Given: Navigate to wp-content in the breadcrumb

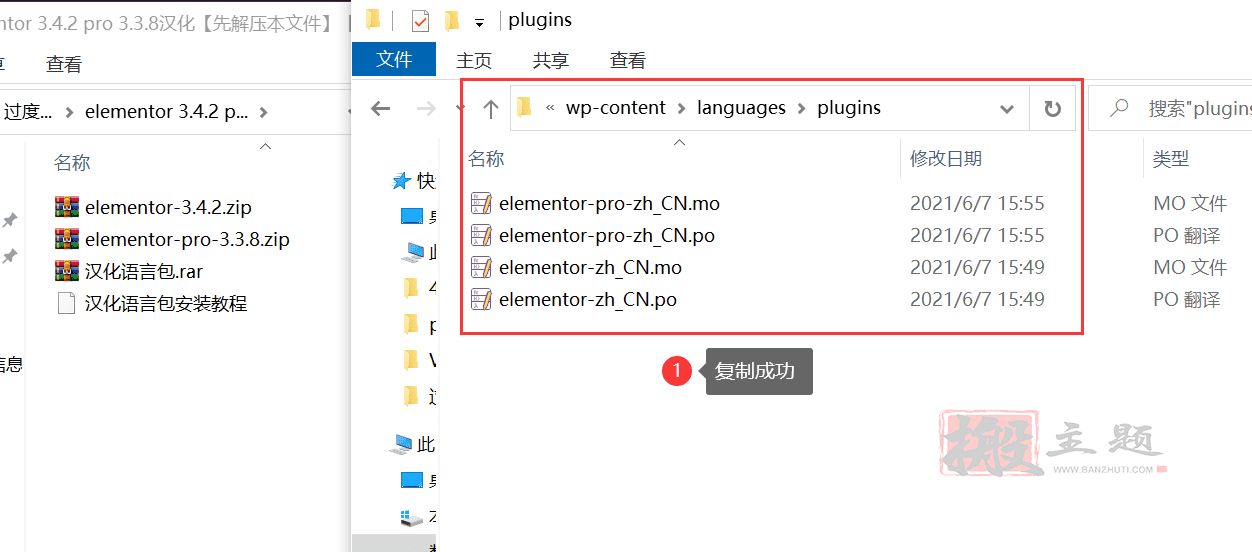Looking at the screenshot, I should [x=616, y=108].
